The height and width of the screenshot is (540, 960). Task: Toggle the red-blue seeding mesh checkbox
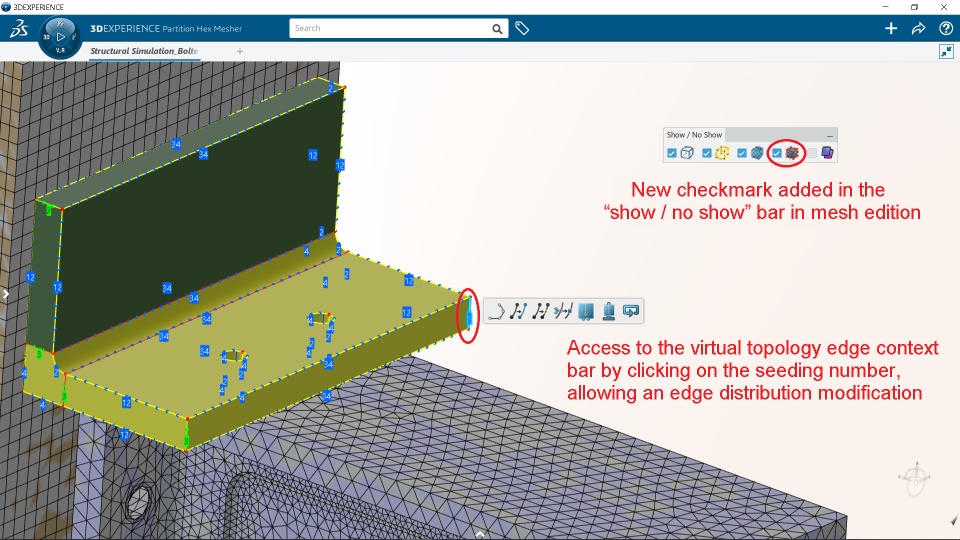[x=777, y=153]
